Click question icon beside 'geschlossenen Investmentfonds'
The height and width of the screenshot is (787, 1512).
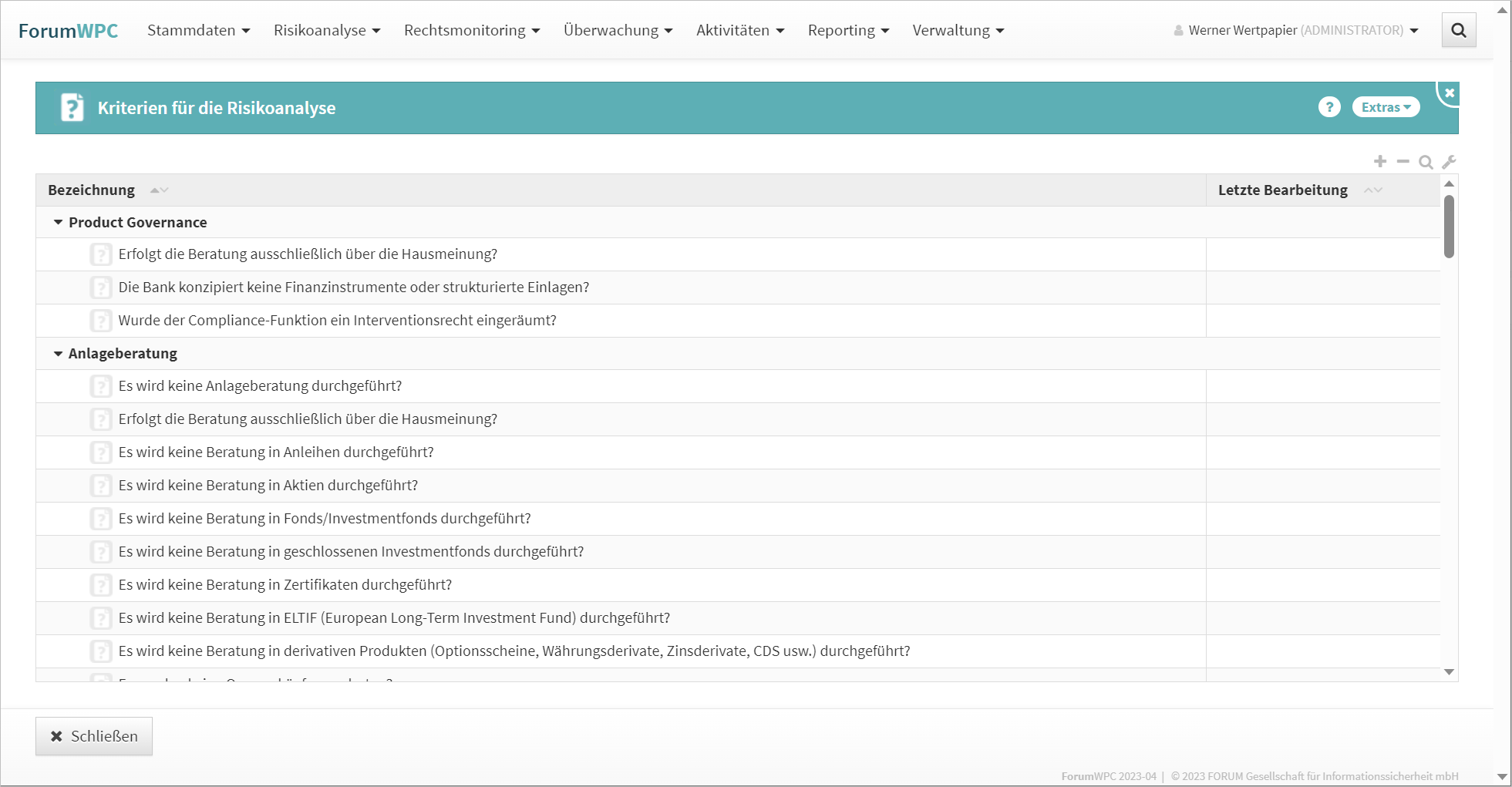click(x=101, y=552)
